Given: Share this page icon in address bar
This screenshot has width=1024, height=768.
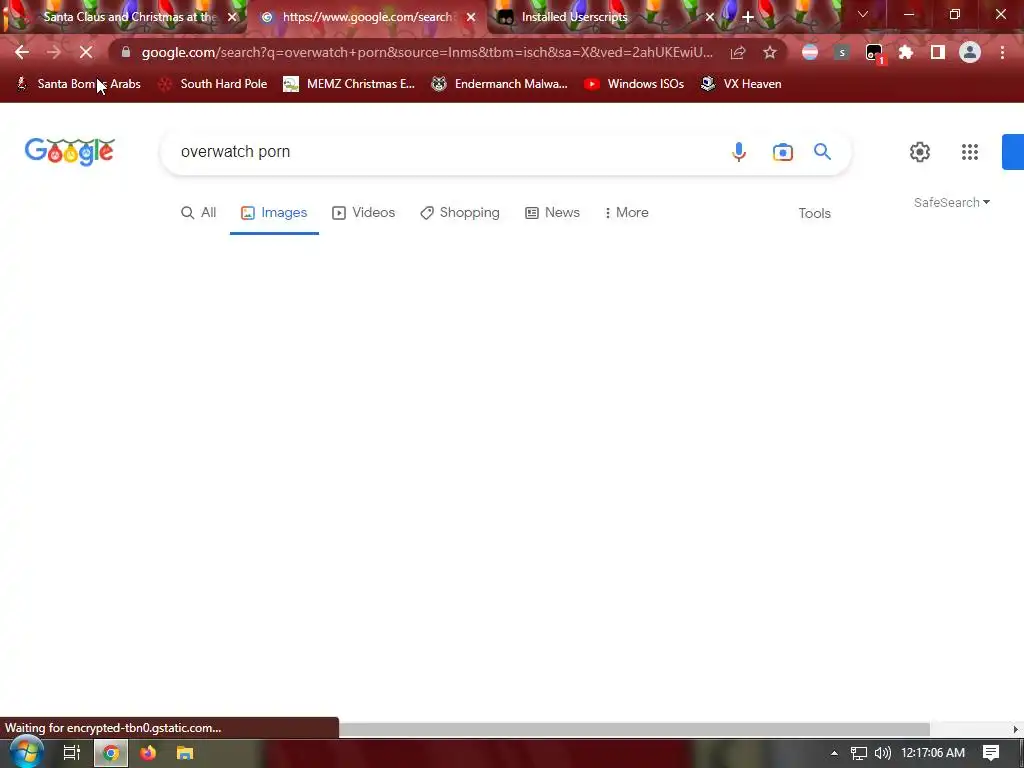Looking at the screenshot, I should coord(738,52).
